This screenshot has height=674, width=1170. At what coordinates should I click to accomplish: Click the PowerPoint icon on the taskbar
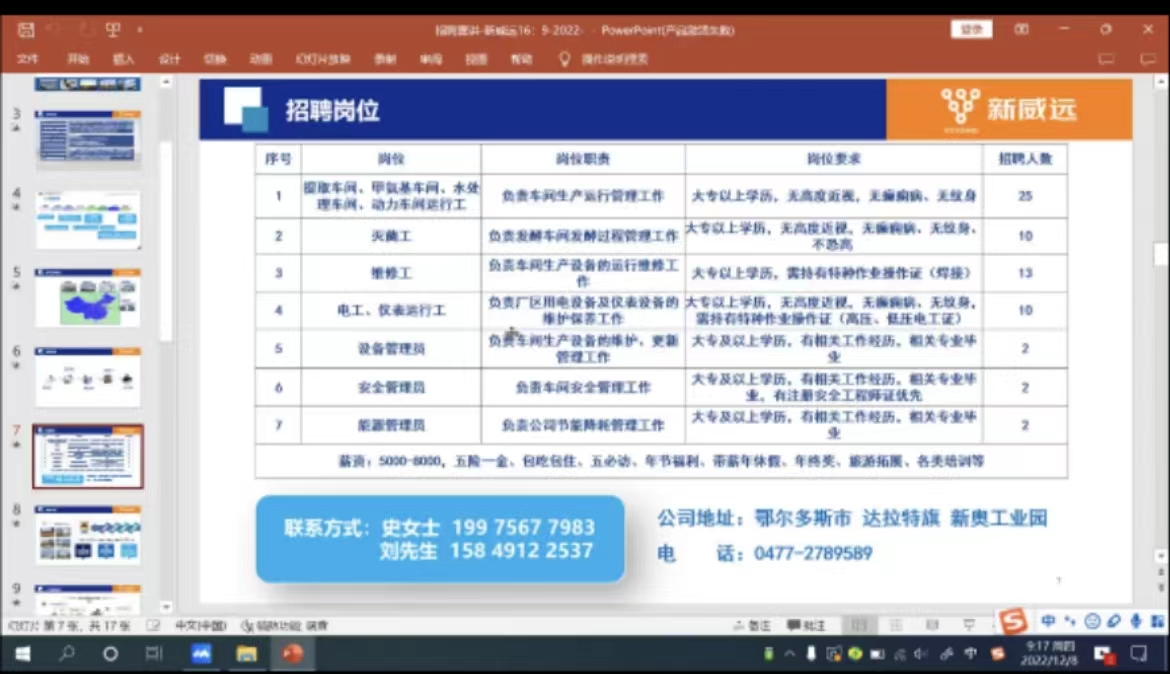(x=292, y=655)
